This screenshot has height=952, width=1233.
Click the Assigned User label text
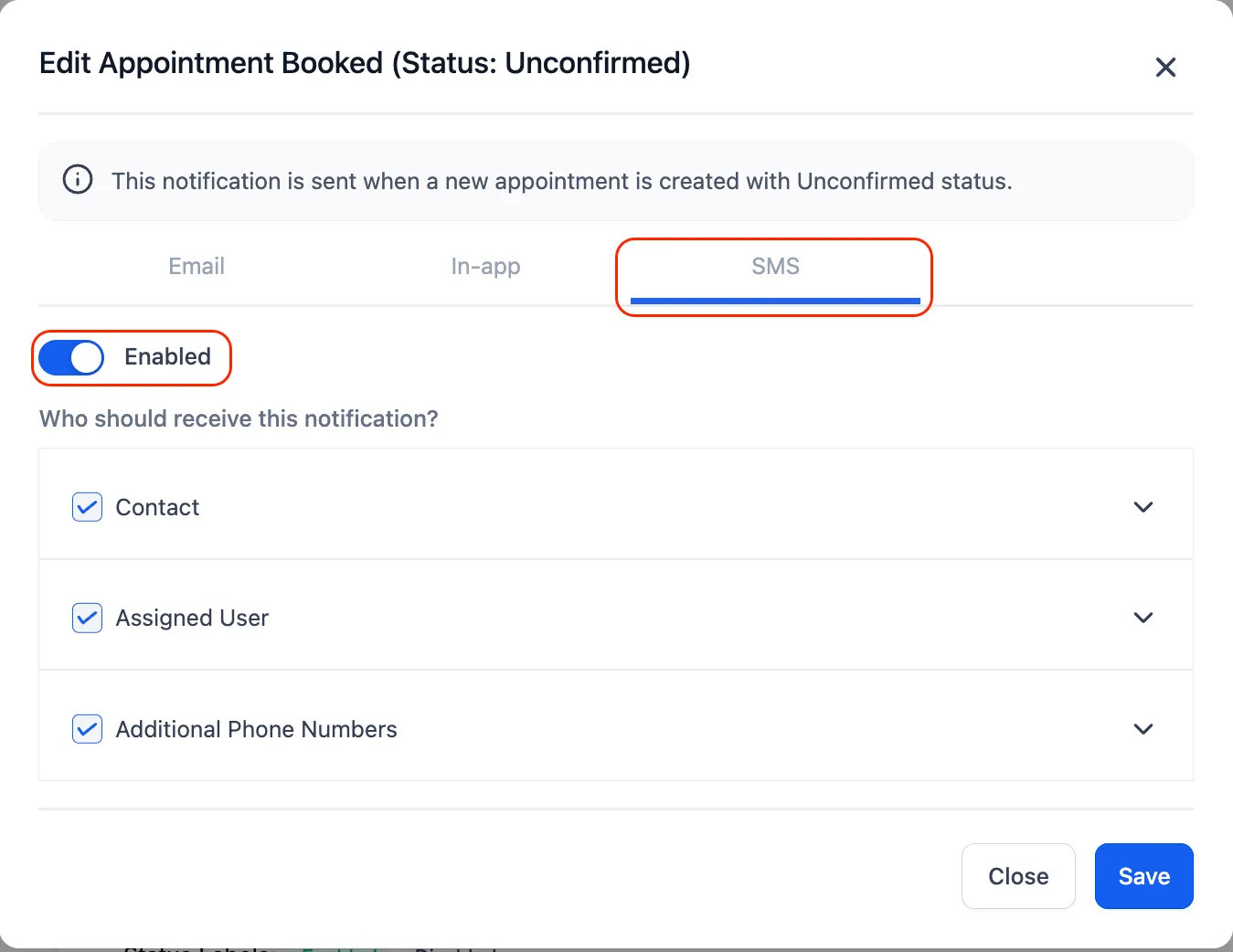[x=192, y=618]
